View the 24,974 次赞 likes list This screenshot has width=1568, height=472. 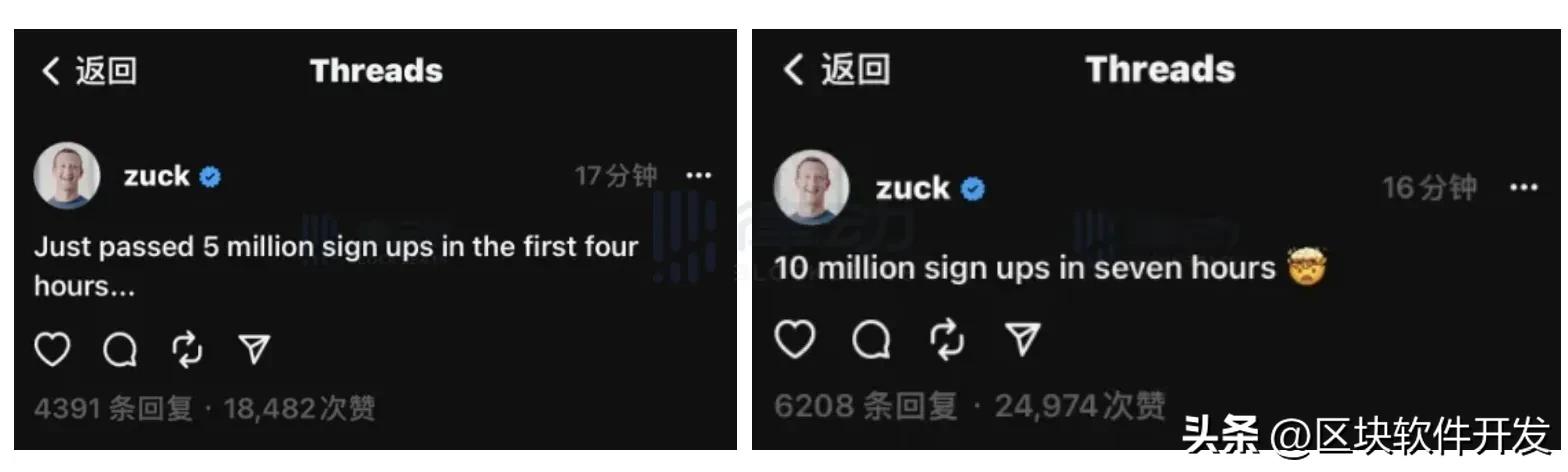point(1080,406)
